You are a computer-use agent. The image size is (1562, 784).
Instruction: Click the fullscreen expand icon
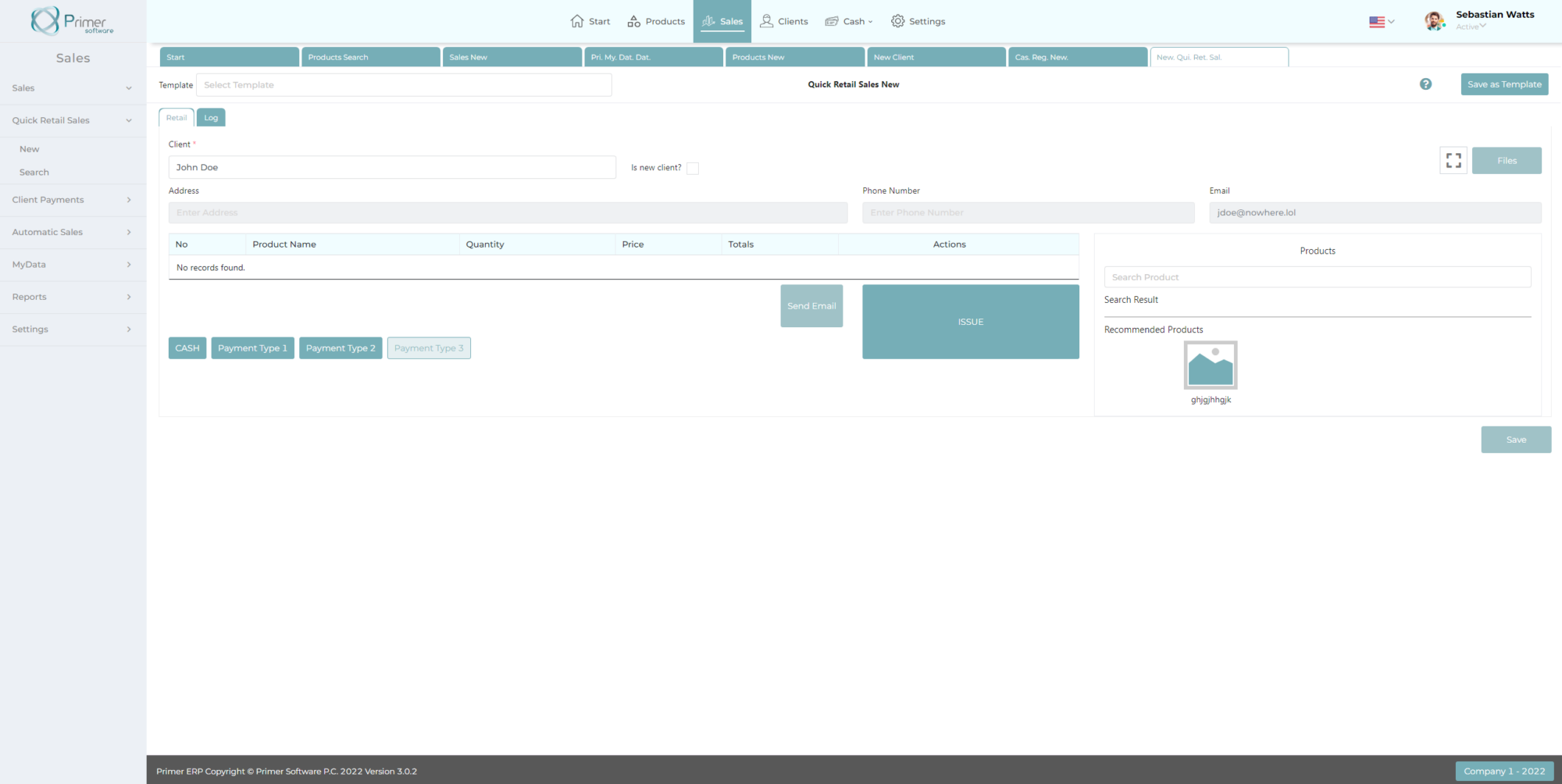[x=1453, y=160]
